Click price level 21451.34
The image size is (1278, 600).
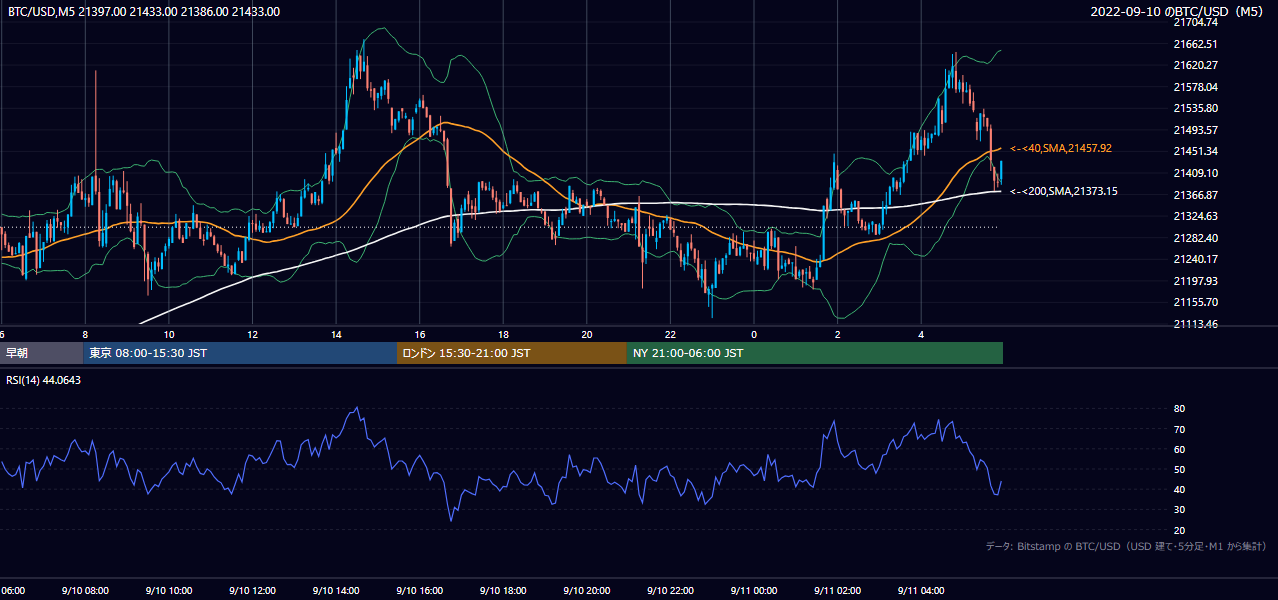tap(1195, 151)
